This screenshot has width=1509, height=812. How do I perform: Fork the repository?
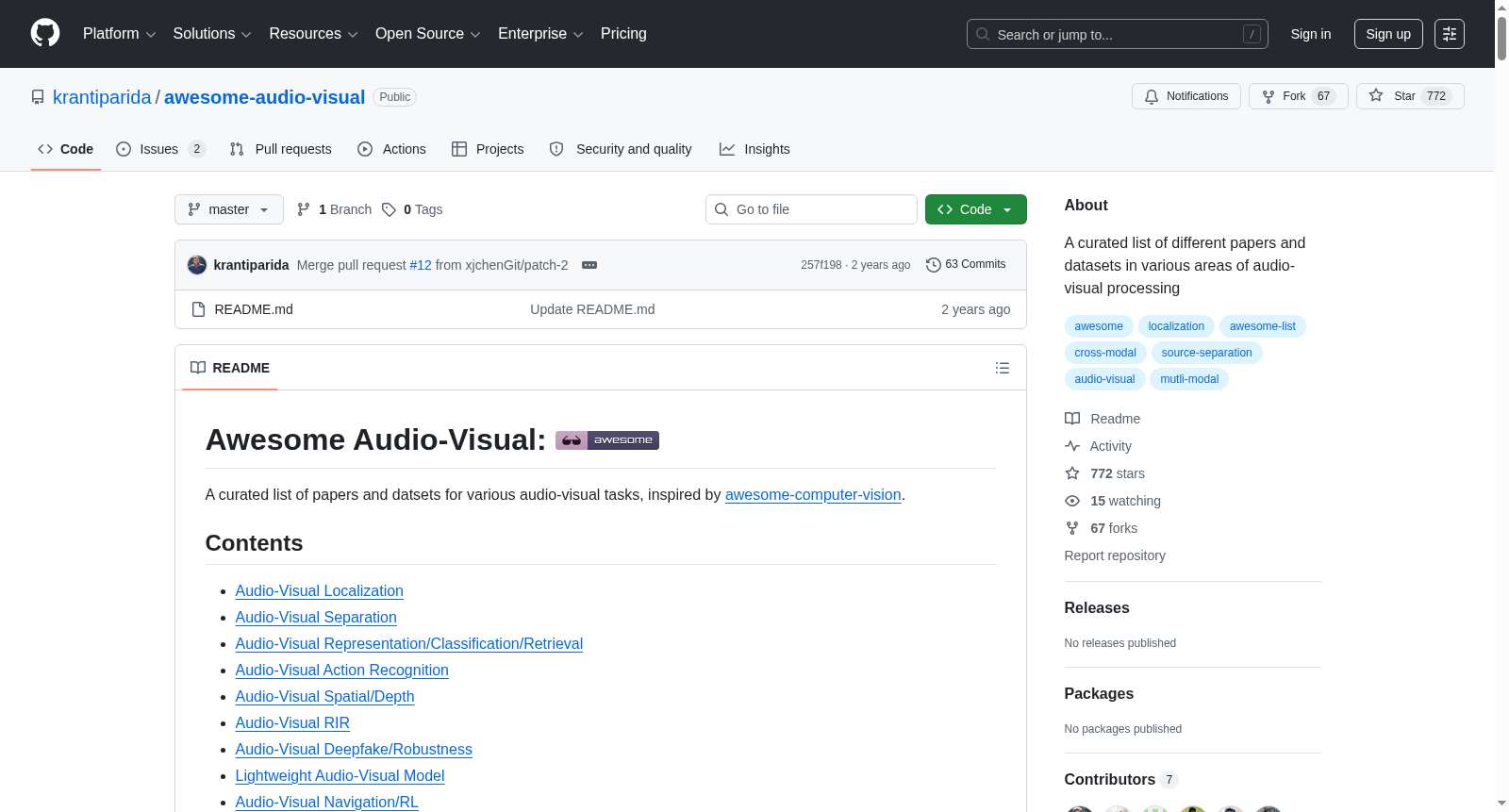point(1299,96)
